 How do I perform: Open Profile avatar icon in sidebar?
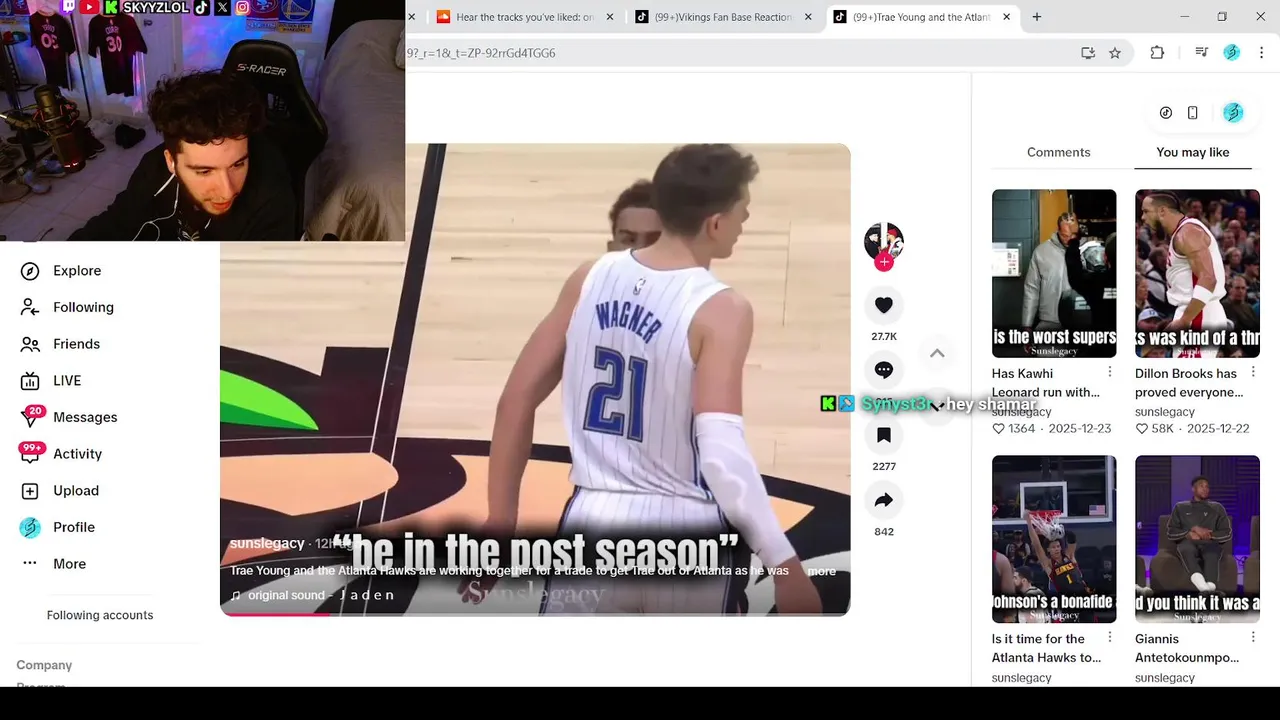point(30,527)
